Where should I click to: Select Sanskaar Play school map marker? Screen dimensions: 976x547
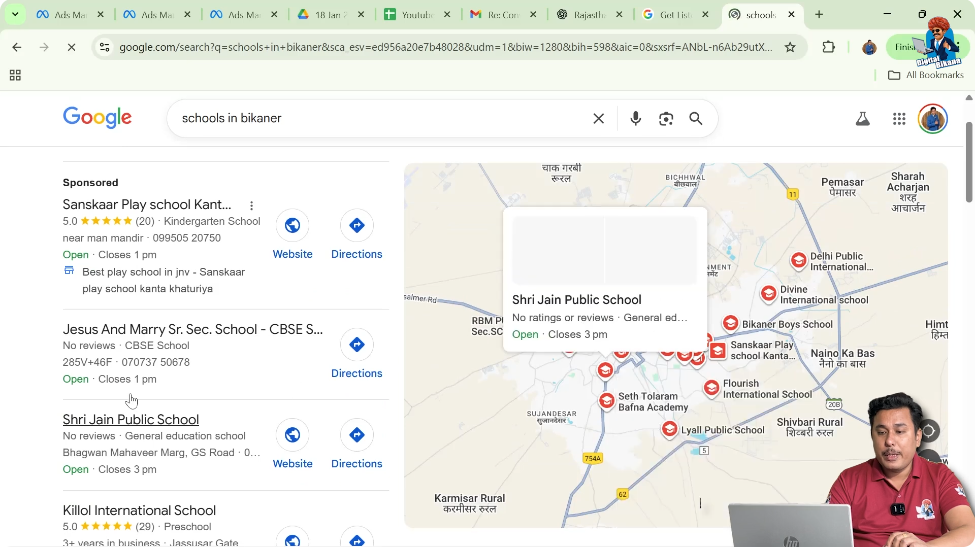718,351
